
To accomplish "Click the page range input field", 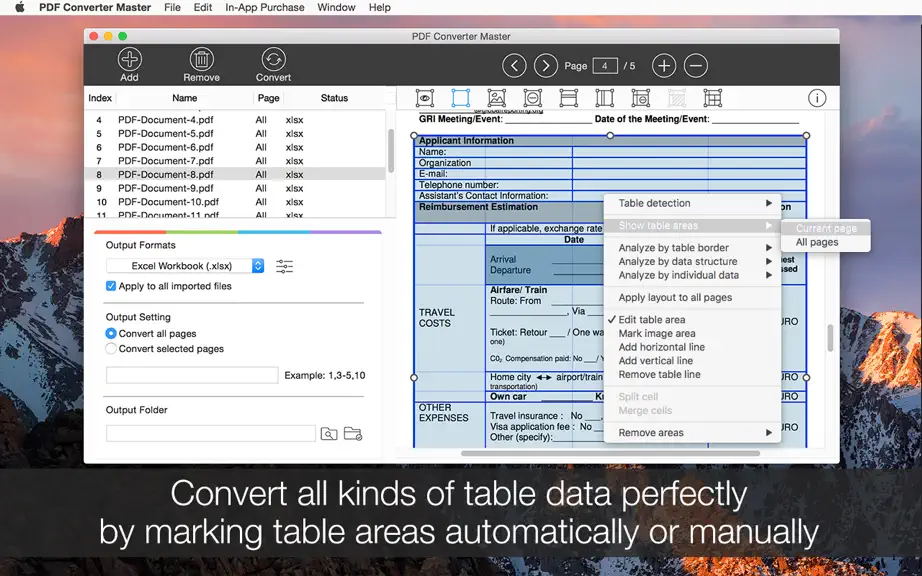I will tap(192, 375).
